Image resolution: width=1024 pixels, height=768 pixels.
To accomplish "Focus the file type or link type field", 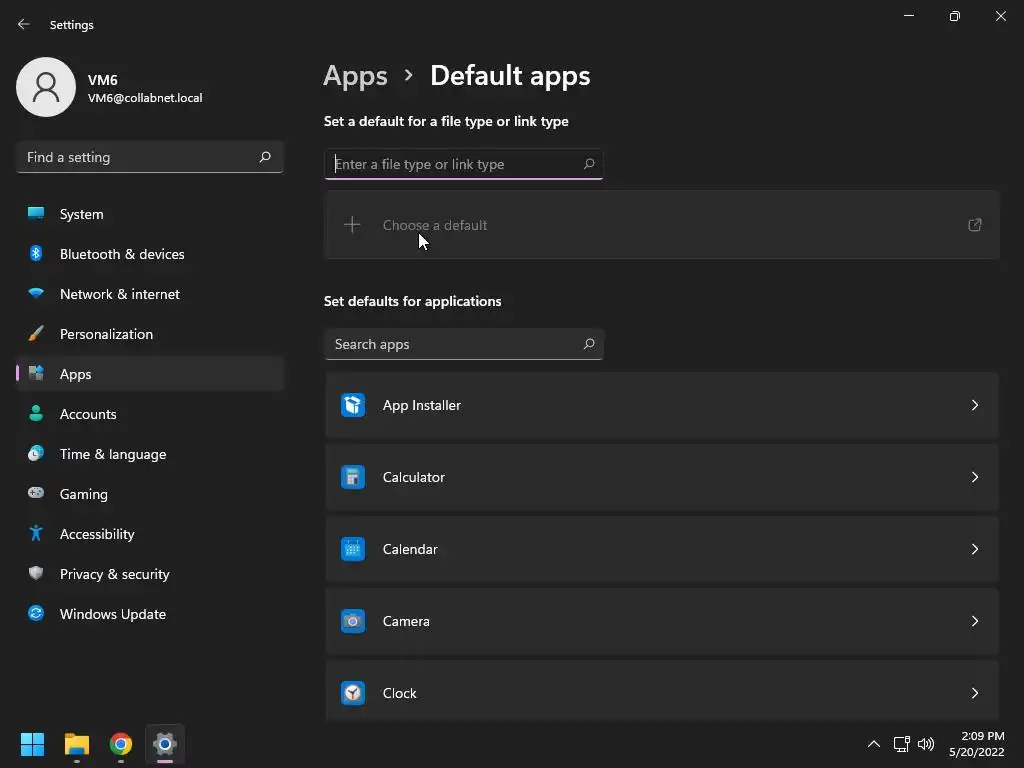I will [x=455, y=164].
